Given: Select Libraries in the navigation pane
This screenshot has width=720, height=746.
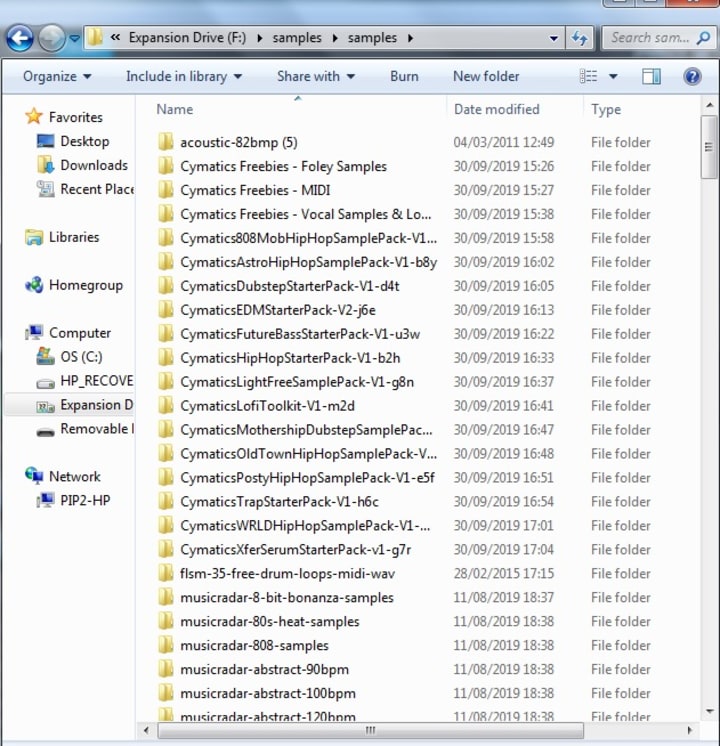Looking at the screenshot, I should click(x=74, y=237).
